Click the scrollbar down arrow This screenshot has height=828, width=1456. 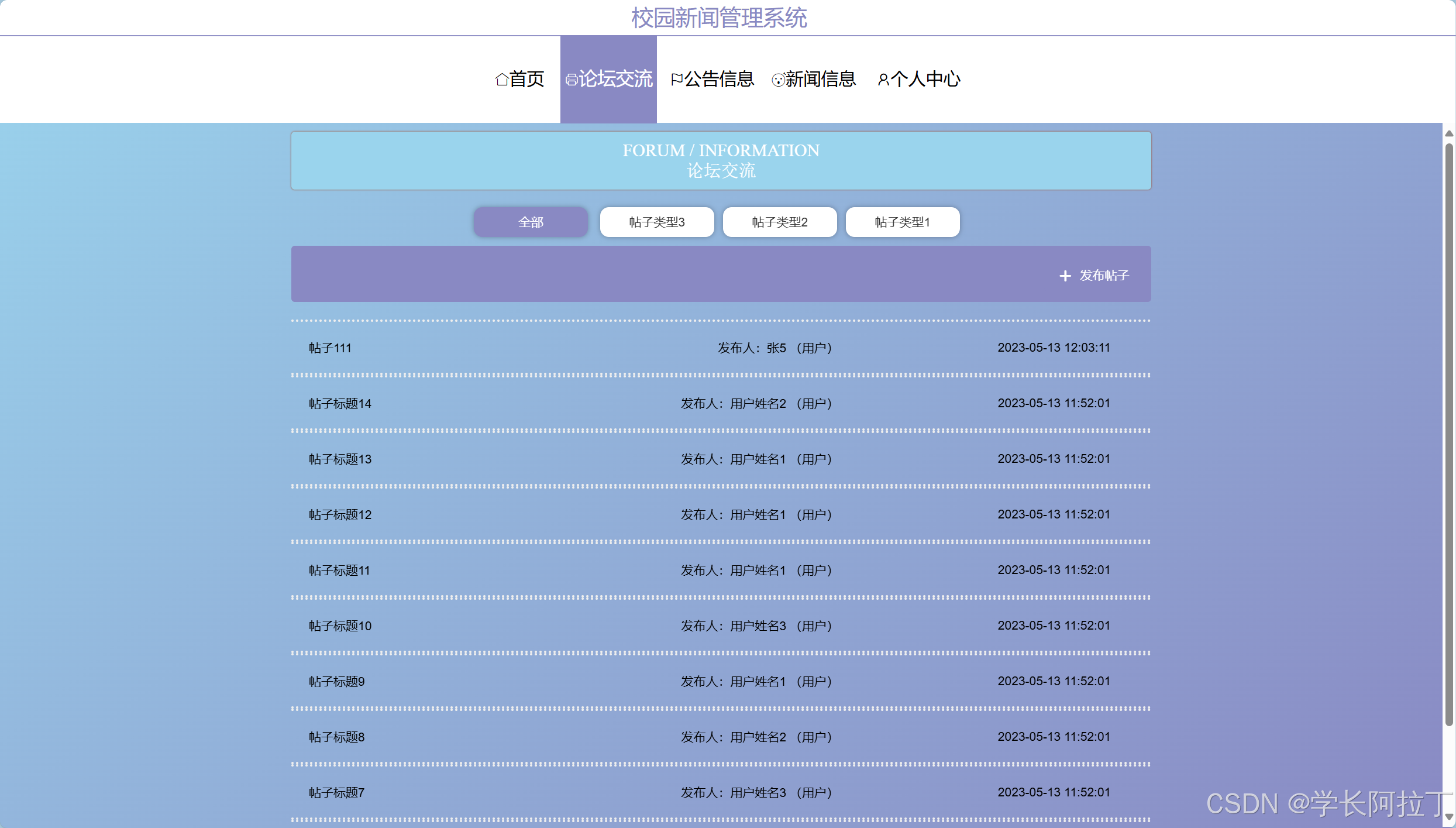point(1449,816)
